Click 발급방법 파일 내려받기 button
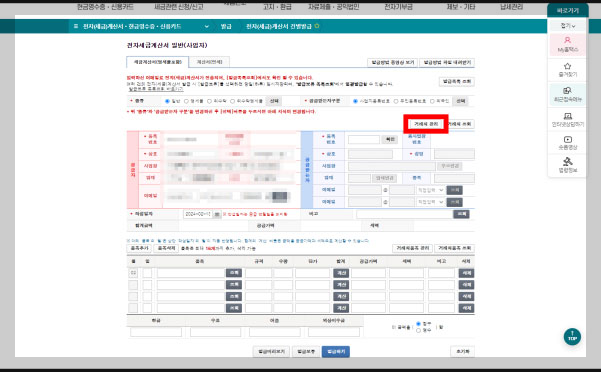Screen dimensions: 601x372 point(447,62)
